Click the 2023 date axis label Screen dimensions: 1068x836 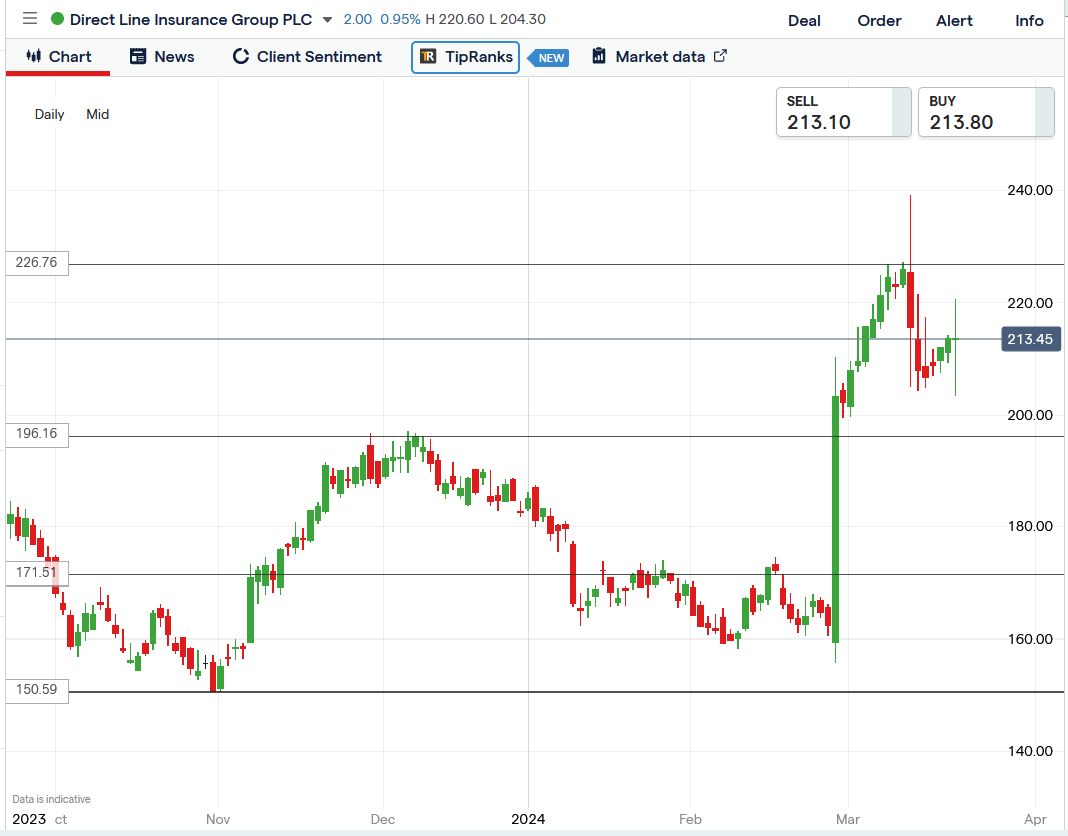point(29,819)
